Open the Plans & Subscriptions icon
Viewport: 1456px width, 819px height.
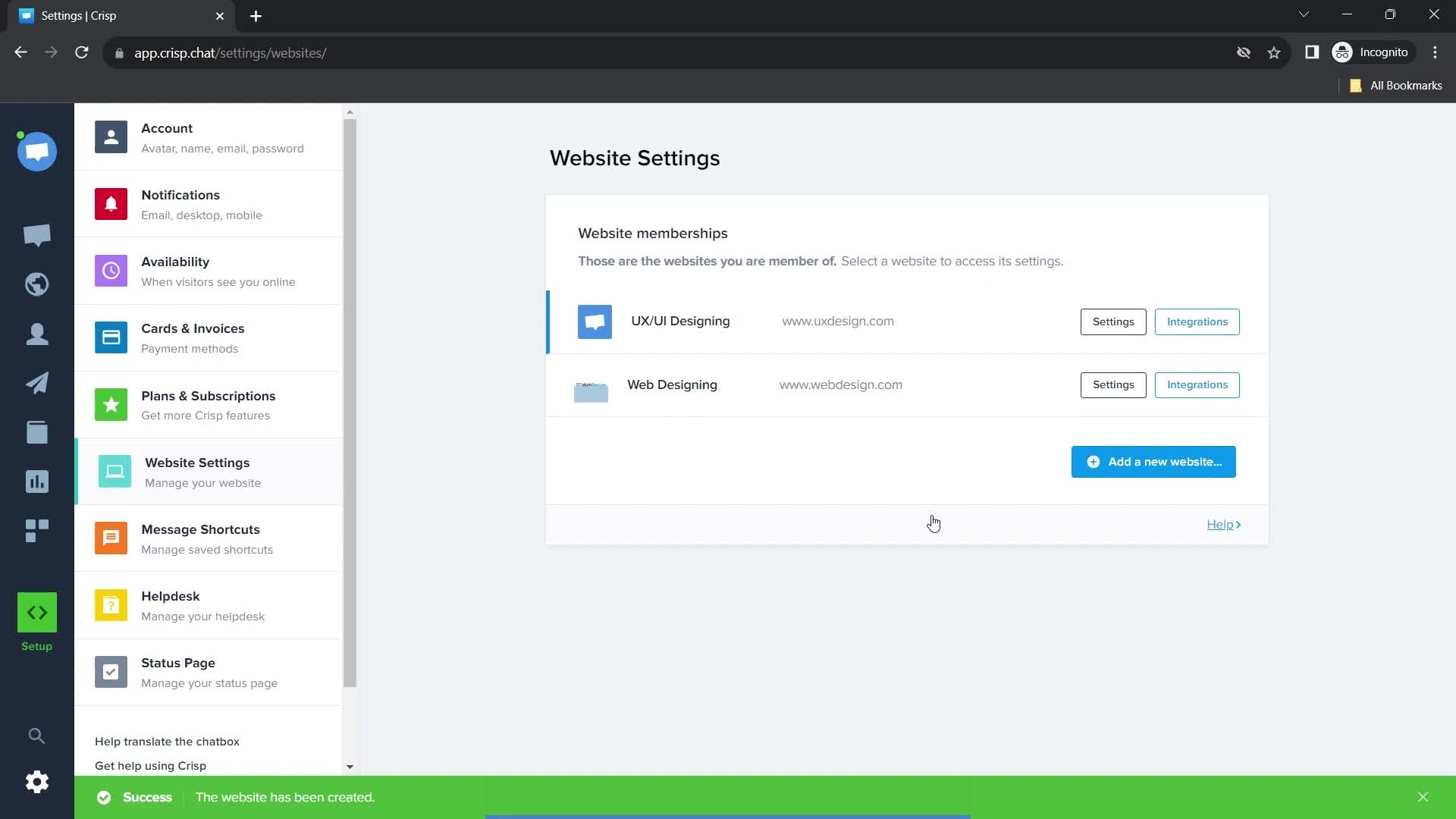pyautogui.click(x=109, y=405)
